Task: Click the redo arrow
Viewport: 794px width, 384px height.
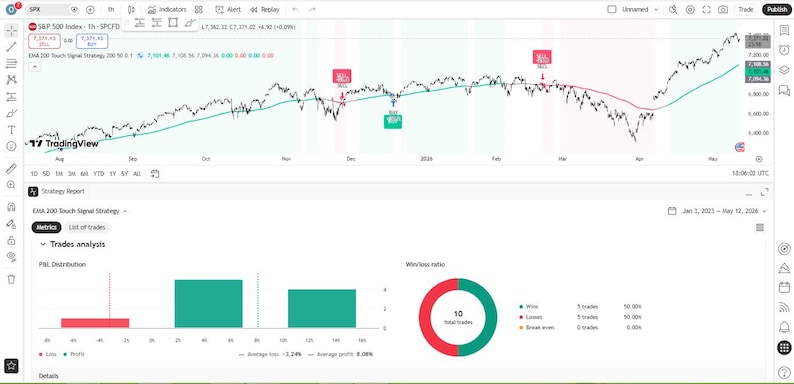Action: point(312,9)
